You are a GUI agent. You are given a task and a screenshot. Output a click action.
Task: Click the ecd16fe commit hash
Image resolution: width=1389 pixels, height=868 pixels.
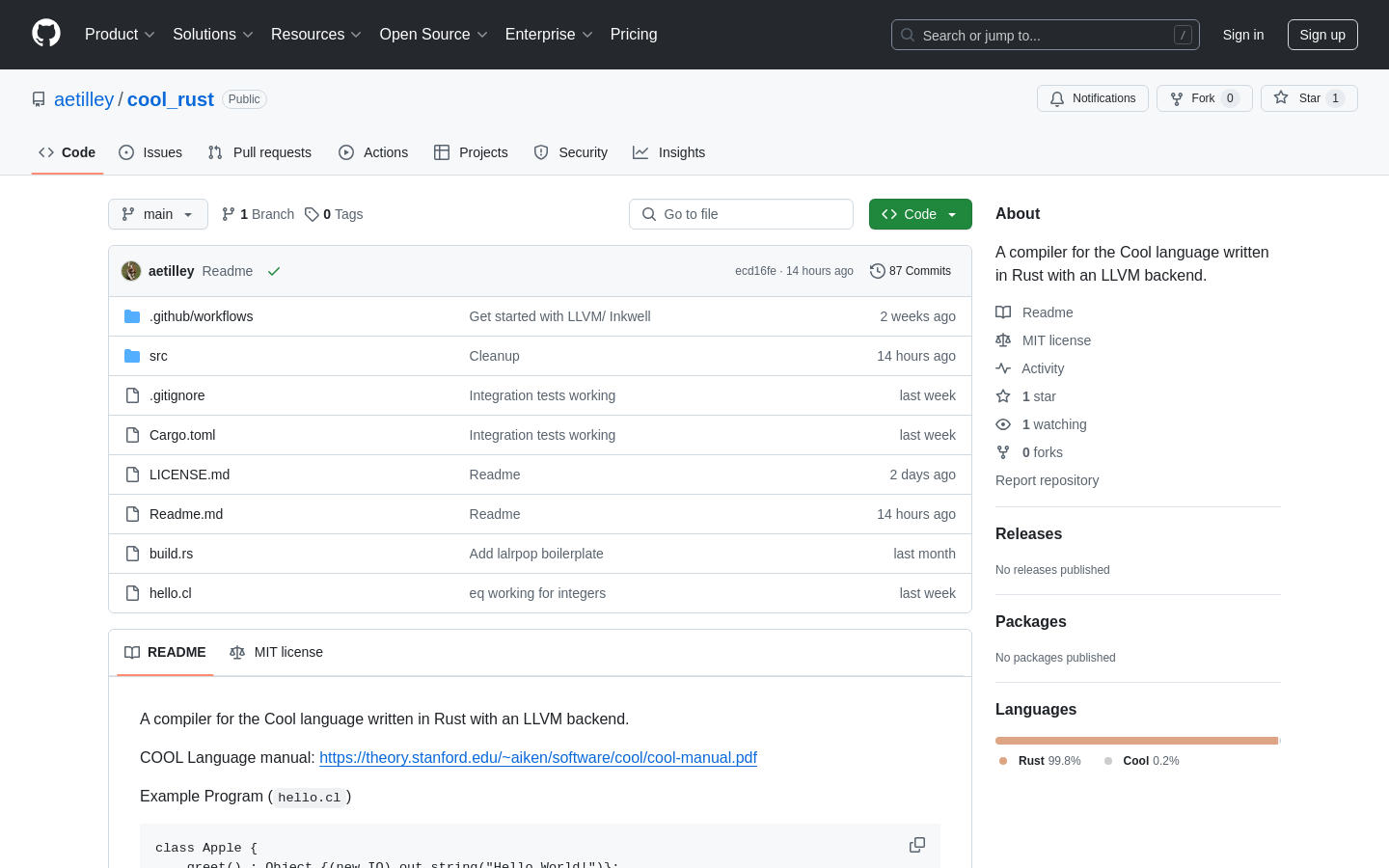point(755,271)
